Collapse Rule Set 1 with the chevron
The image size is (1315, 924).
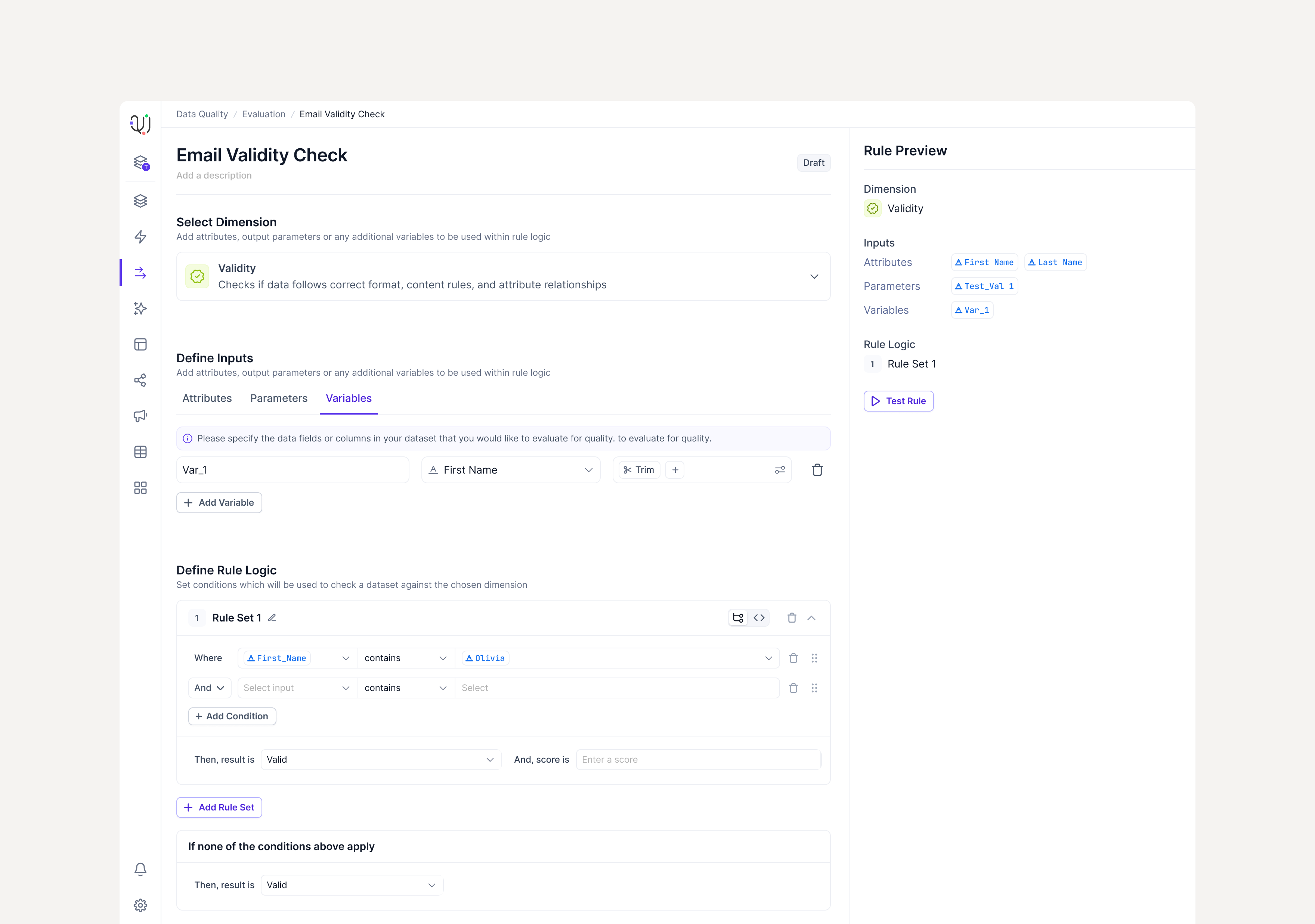(x=811, y=618)
